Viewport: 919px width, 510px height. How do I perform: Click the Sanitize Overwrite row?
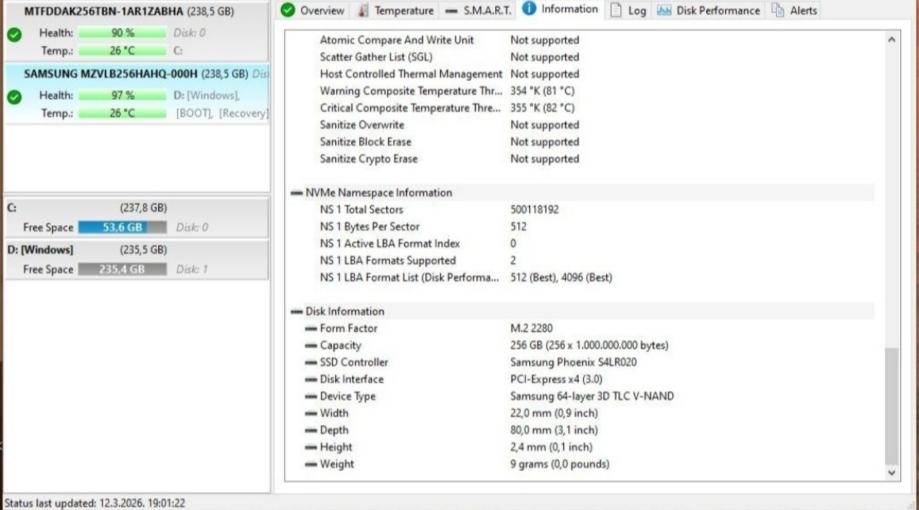(582, 125)
